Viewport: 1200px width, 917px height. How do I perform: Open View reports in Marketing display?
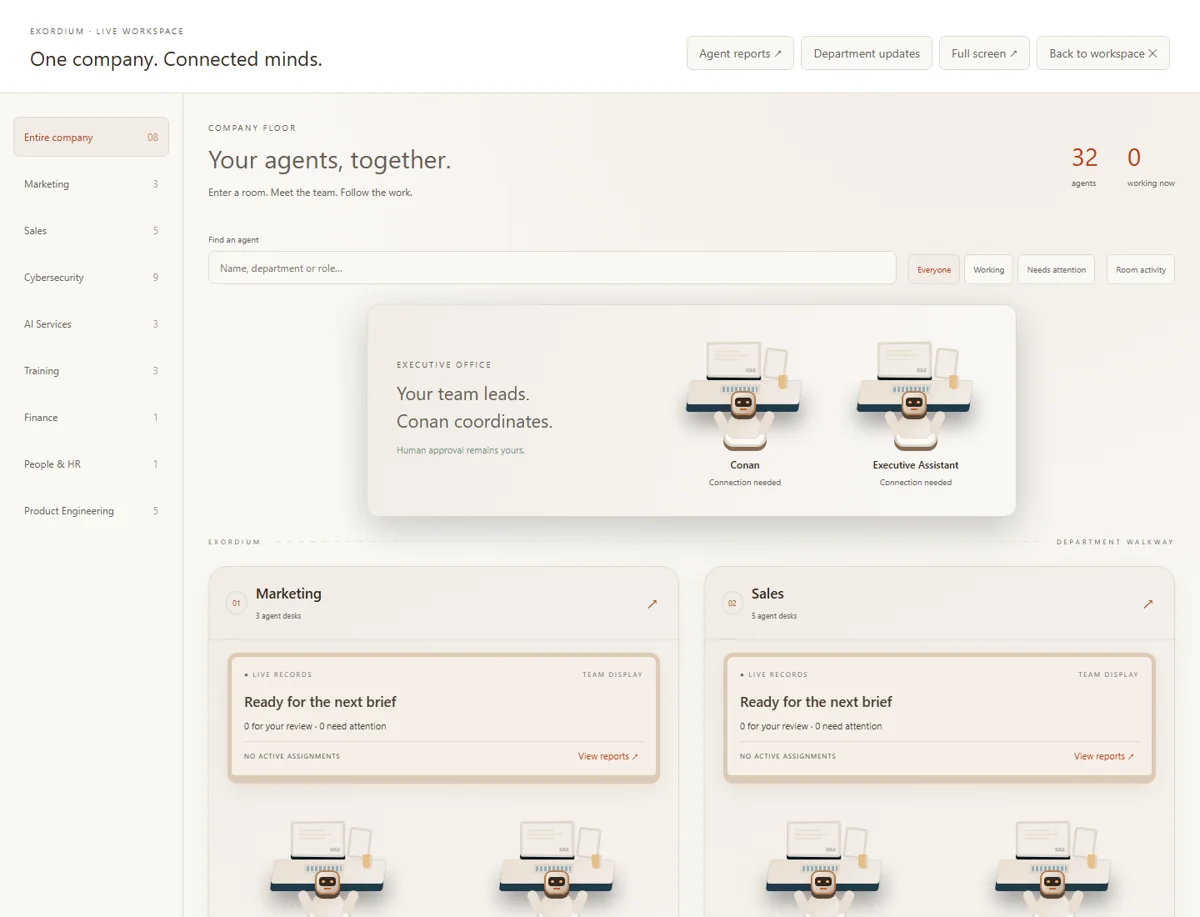(608, 756)
